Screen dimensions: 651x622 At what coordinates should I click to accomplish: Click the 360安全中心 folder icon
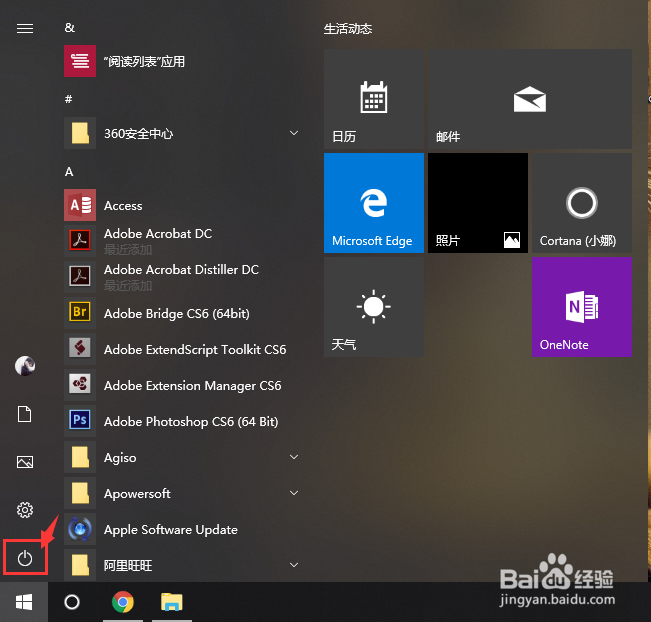coord(80,133)
